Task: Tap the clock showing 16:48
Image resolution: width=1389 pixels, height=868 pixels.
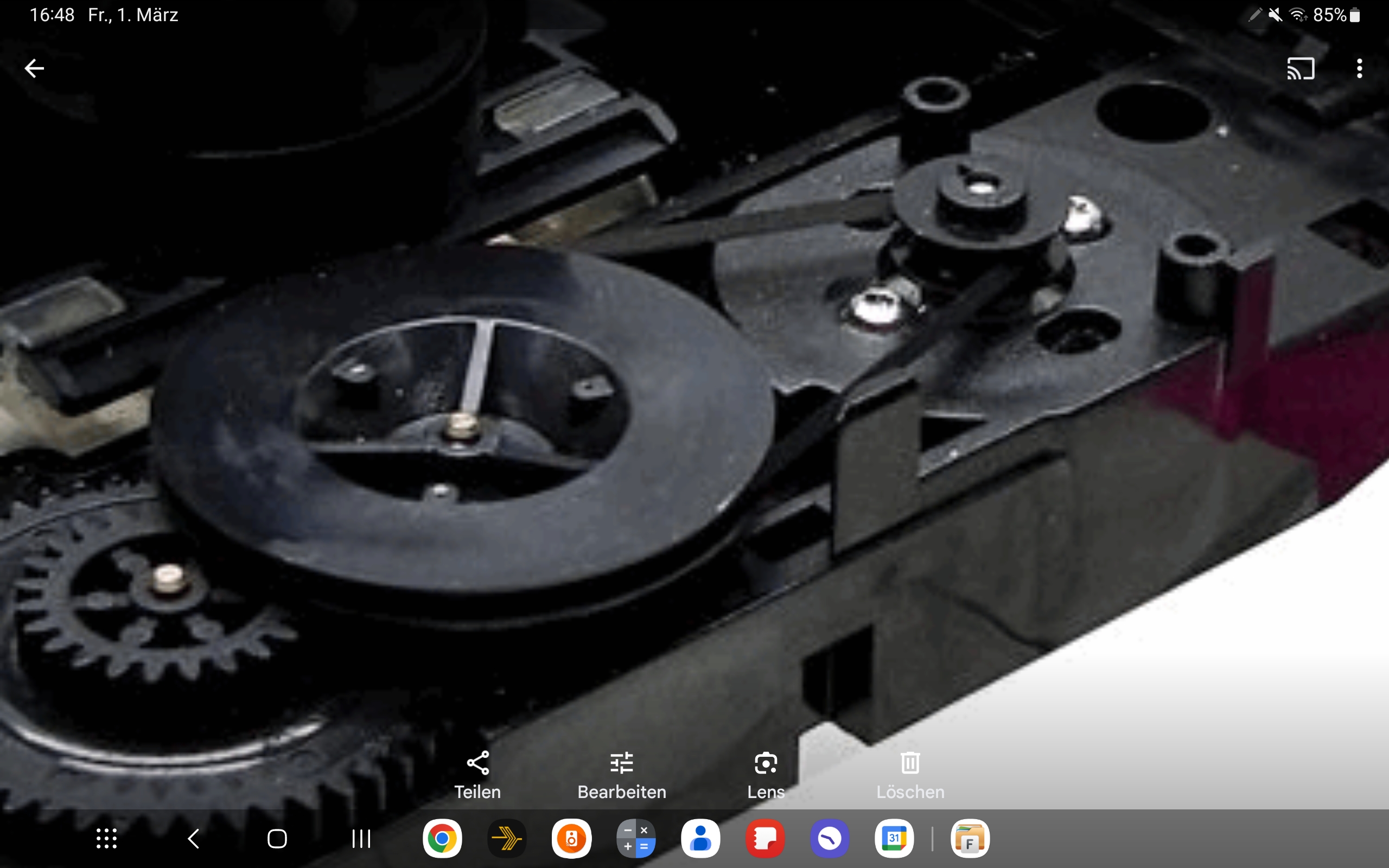Action: [x=52, y=15]
